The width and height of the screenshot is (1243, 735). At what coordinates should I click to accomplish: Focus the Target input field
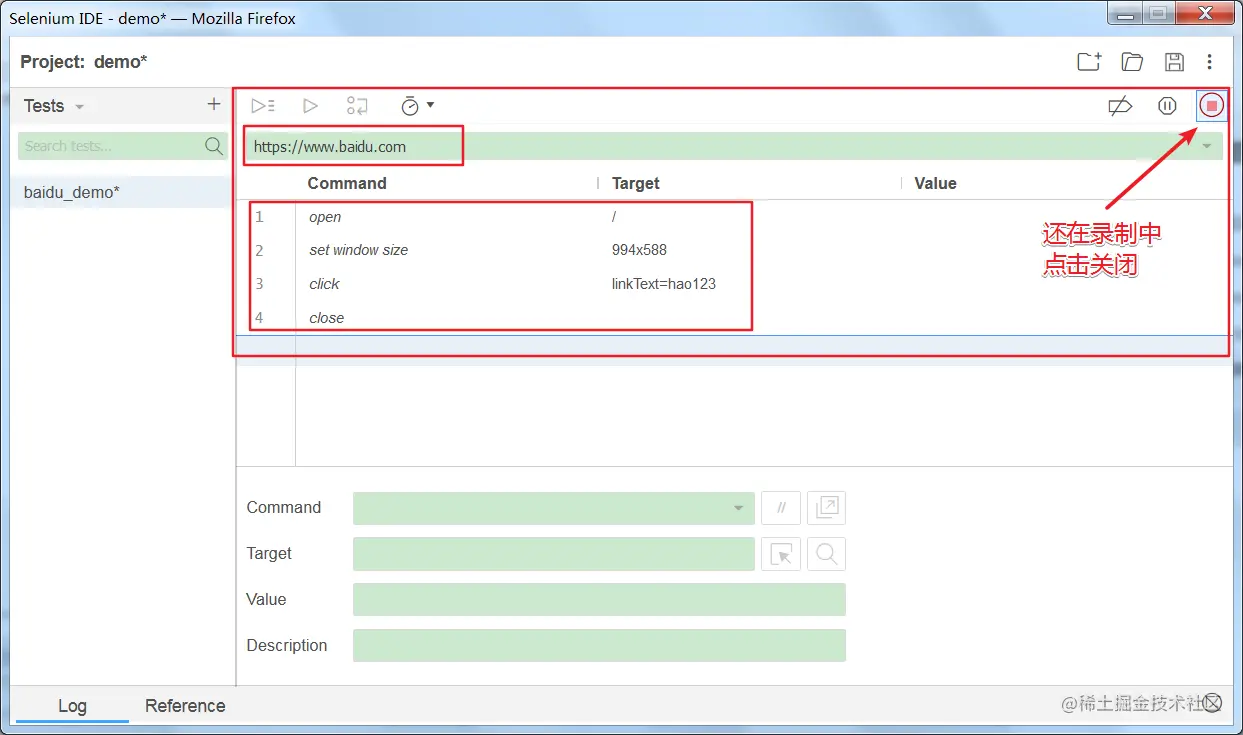pos(554,554)
